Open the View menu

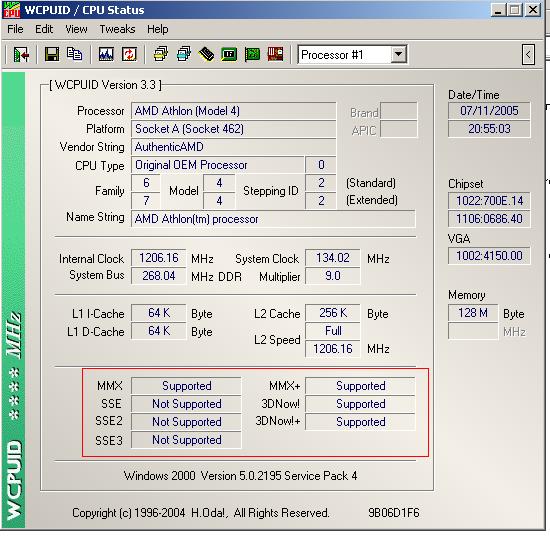click(x=76, y=29)
